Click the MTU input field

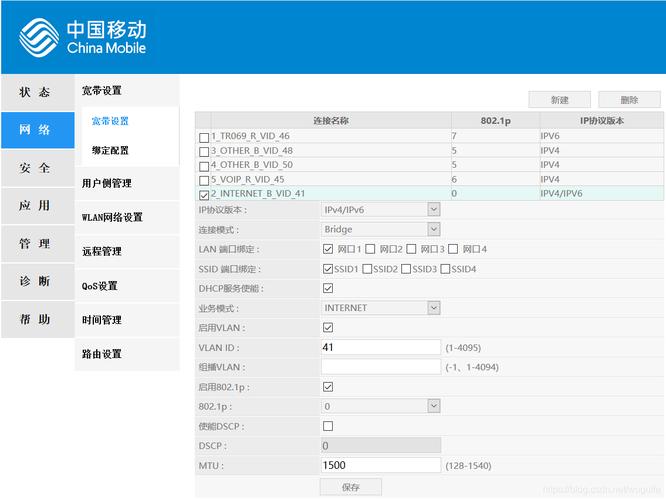point(381,465)
